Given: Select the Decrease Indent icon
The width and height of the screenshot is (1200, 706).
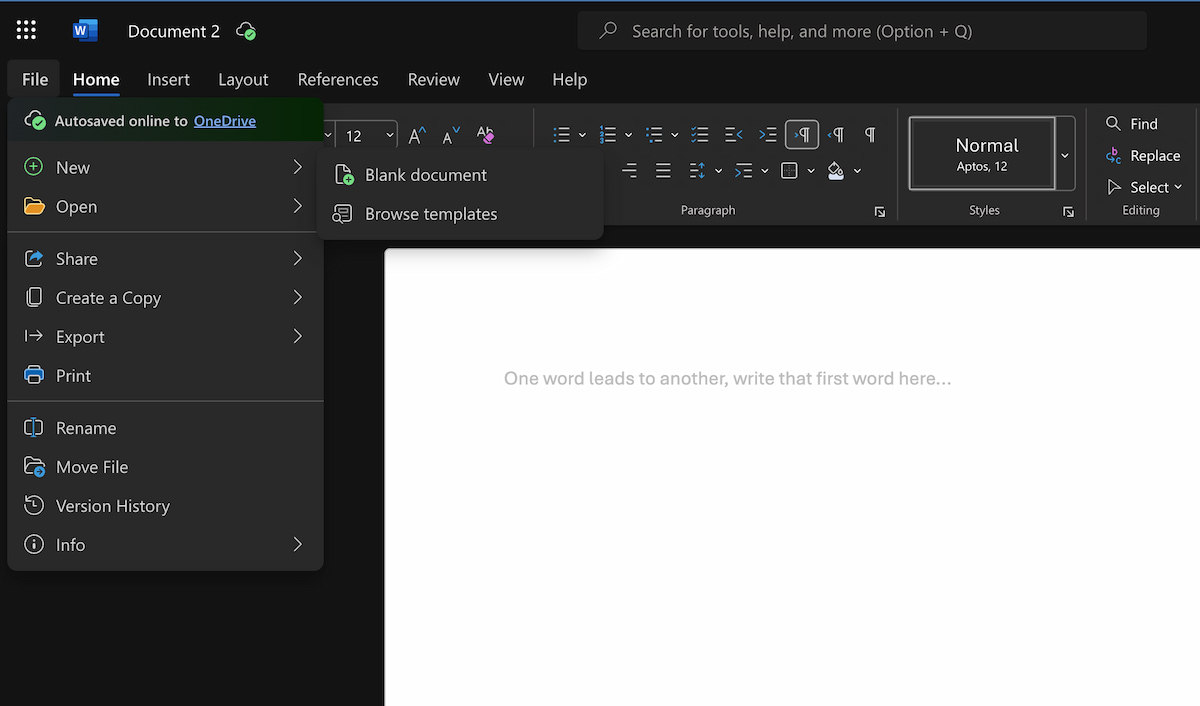Looking at the screenshot, I should point(733,133).
